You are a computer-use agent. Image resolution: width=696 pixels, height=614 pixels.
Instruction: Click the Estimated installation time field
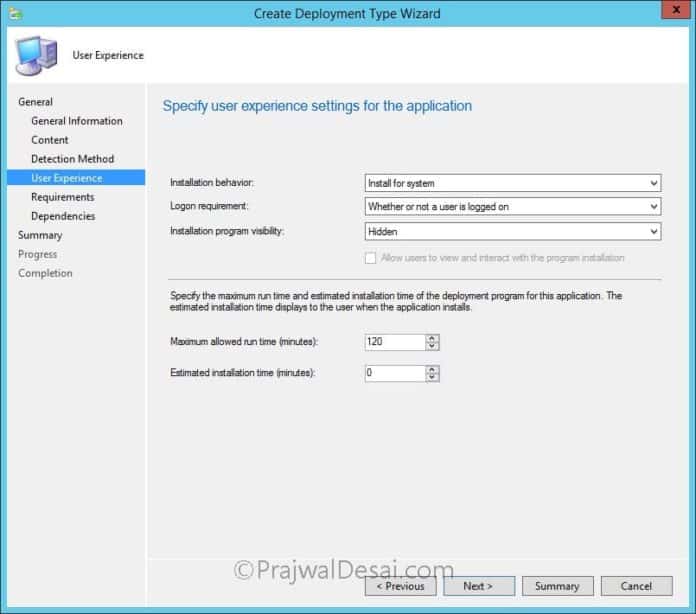[x=395, y=373]
